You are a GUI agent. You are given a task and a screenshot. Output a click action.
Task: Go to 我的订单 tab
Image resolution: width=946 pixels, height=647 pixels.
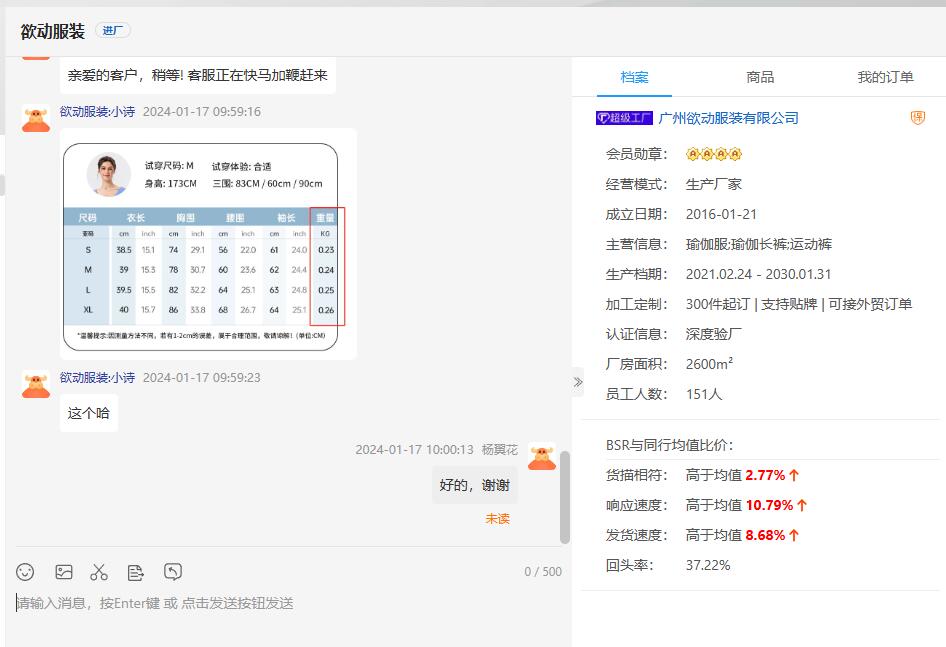click(885, 77)
